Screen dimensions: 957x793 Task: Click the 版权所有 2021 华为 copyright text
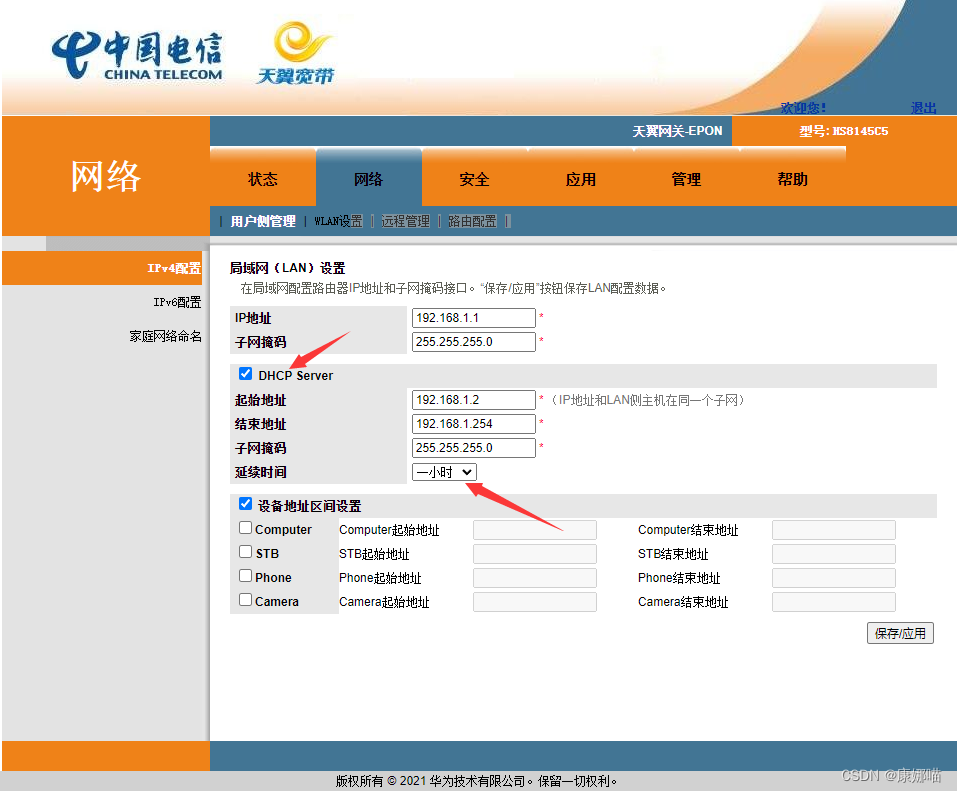coord(477,781)
